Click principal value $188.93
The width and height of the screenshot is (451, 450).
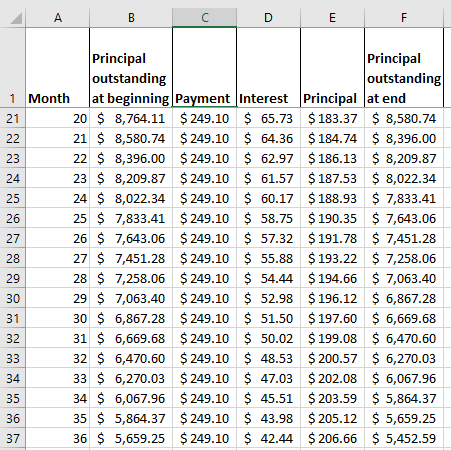pyautogui.click(x=332, y=198)
